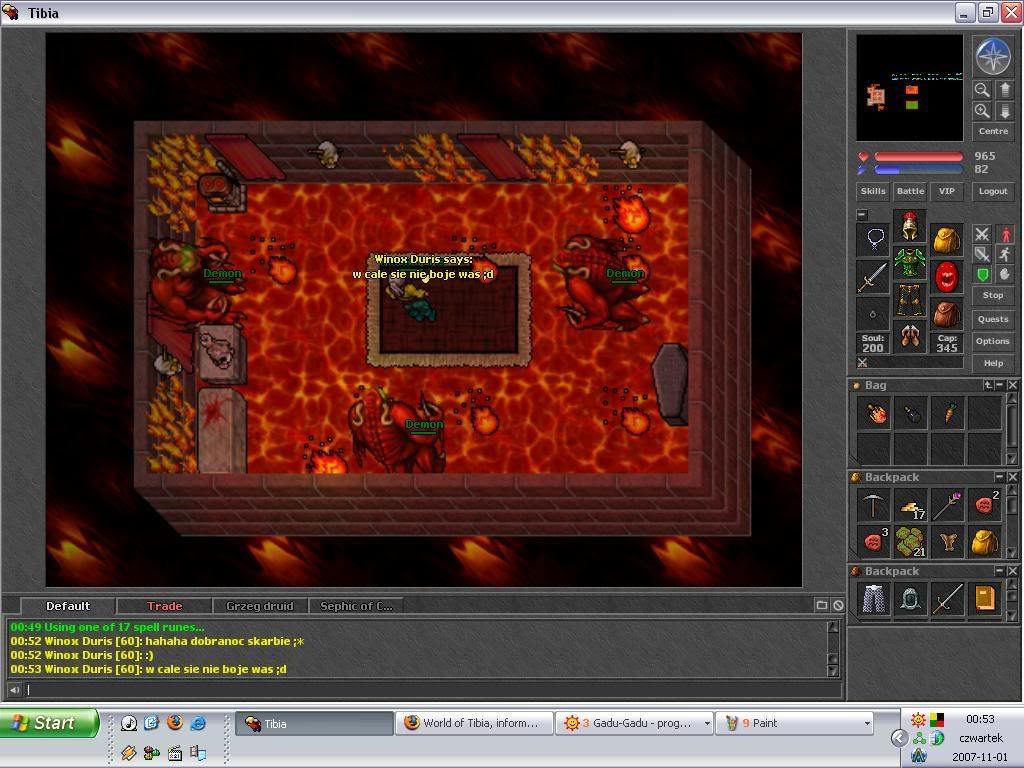Open Gadu-Gadu taskbar group dropdown arrow
The image size is (1024, 768).
coord(707,724)
